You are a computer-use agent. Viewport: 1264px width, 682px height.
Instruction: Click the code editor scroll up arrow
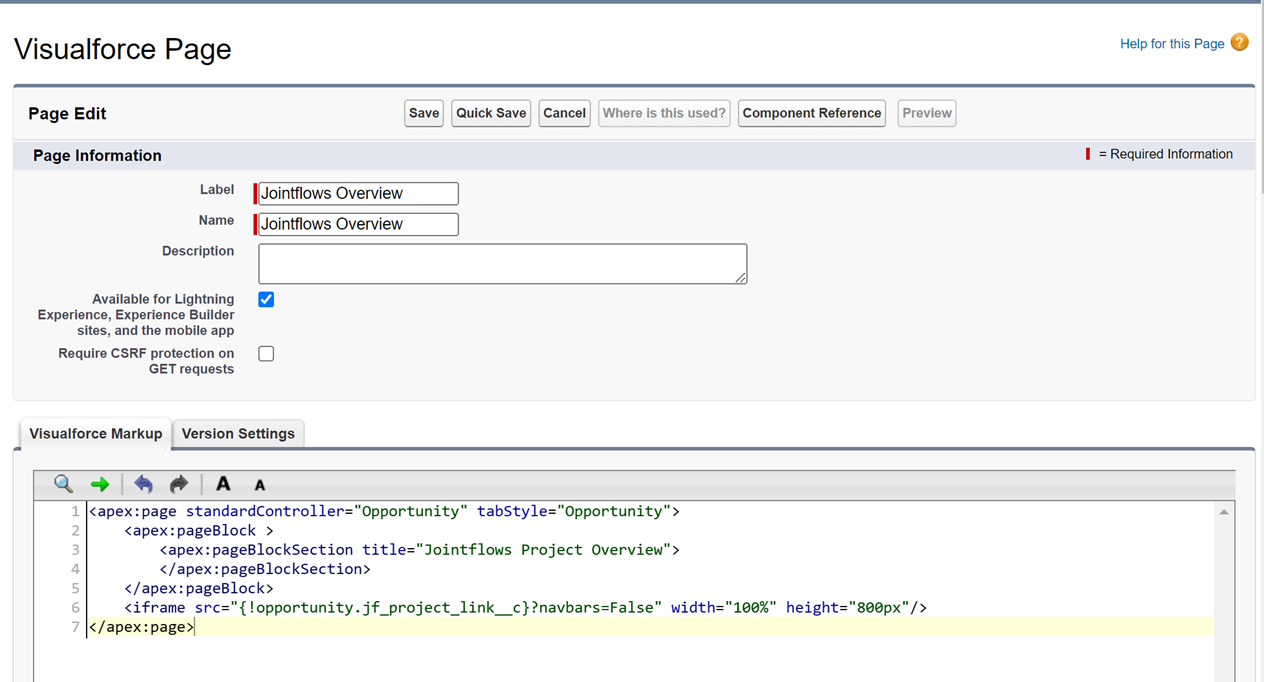click(x=1224, y=512)
